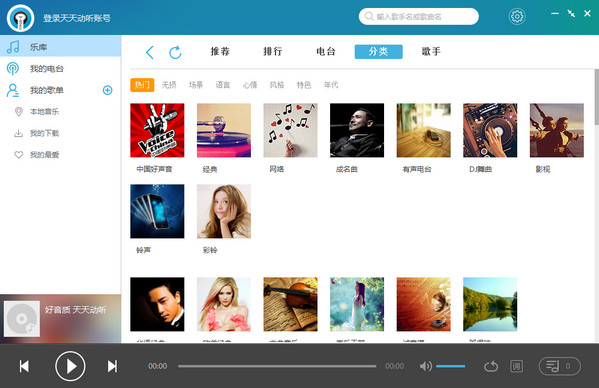Viewport: 599px width, 388px height.
Task: Switch to the 歌手 tab
Action: click(431, 52)
